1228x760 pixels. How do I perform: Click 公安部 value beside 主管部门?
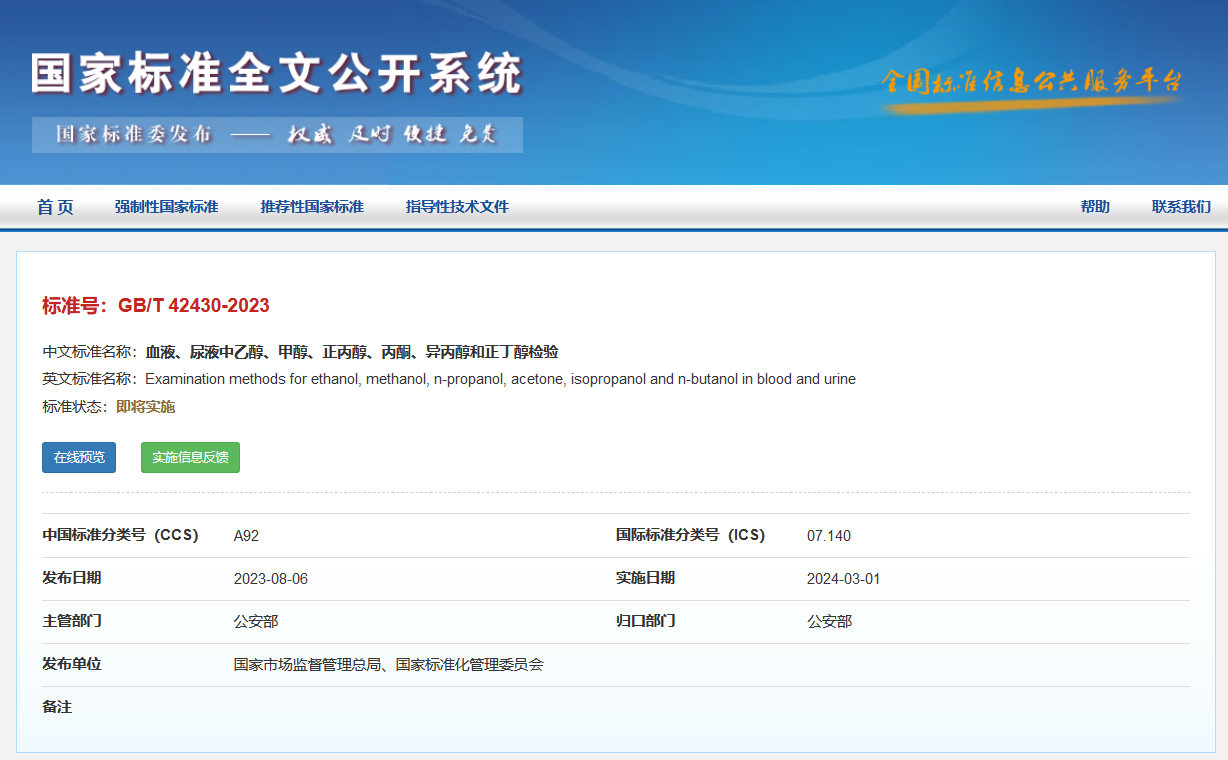coord(256,622)
